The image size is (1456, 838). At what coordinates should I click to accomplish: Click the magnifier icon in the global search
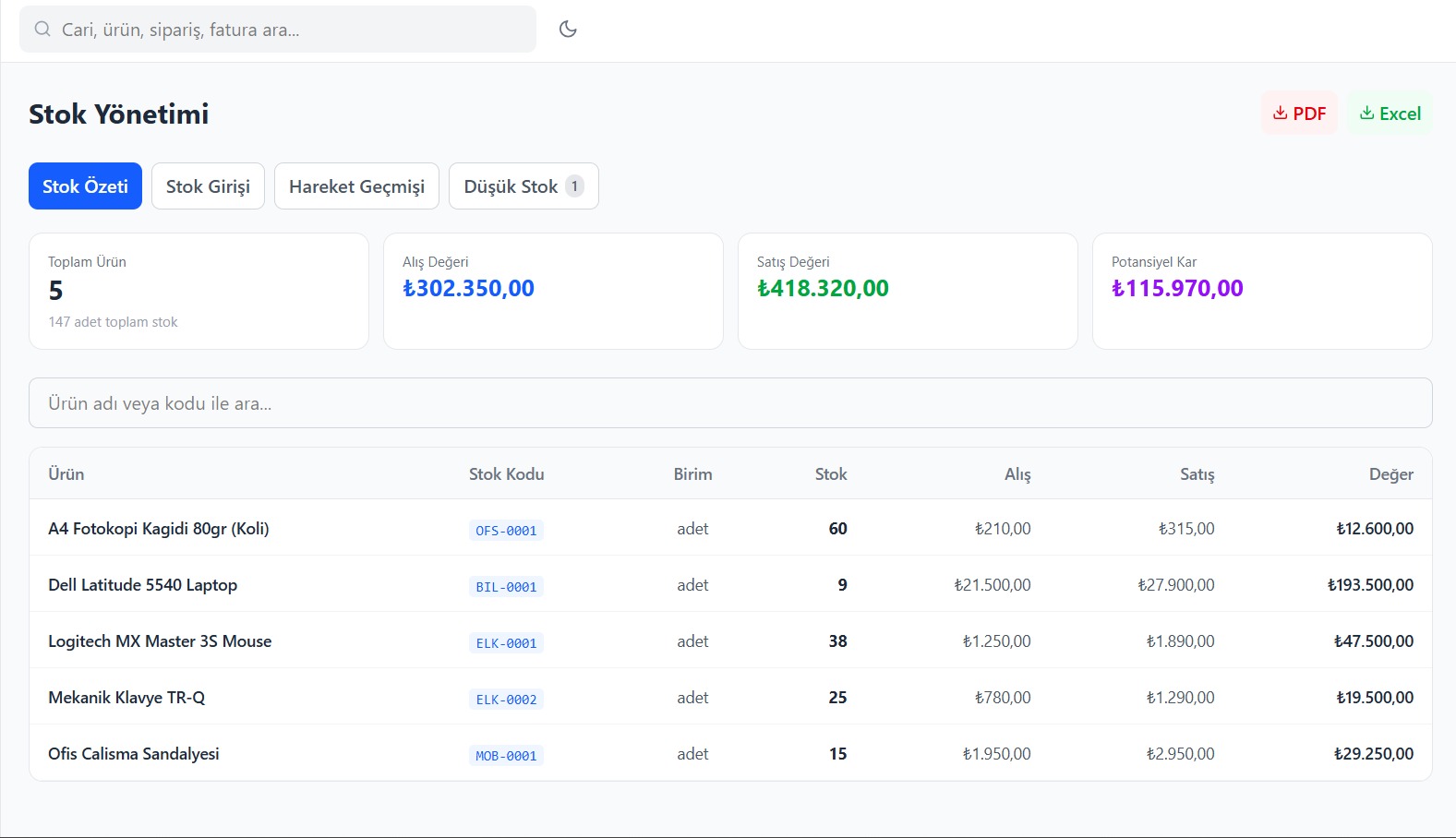tap(42, 29)
